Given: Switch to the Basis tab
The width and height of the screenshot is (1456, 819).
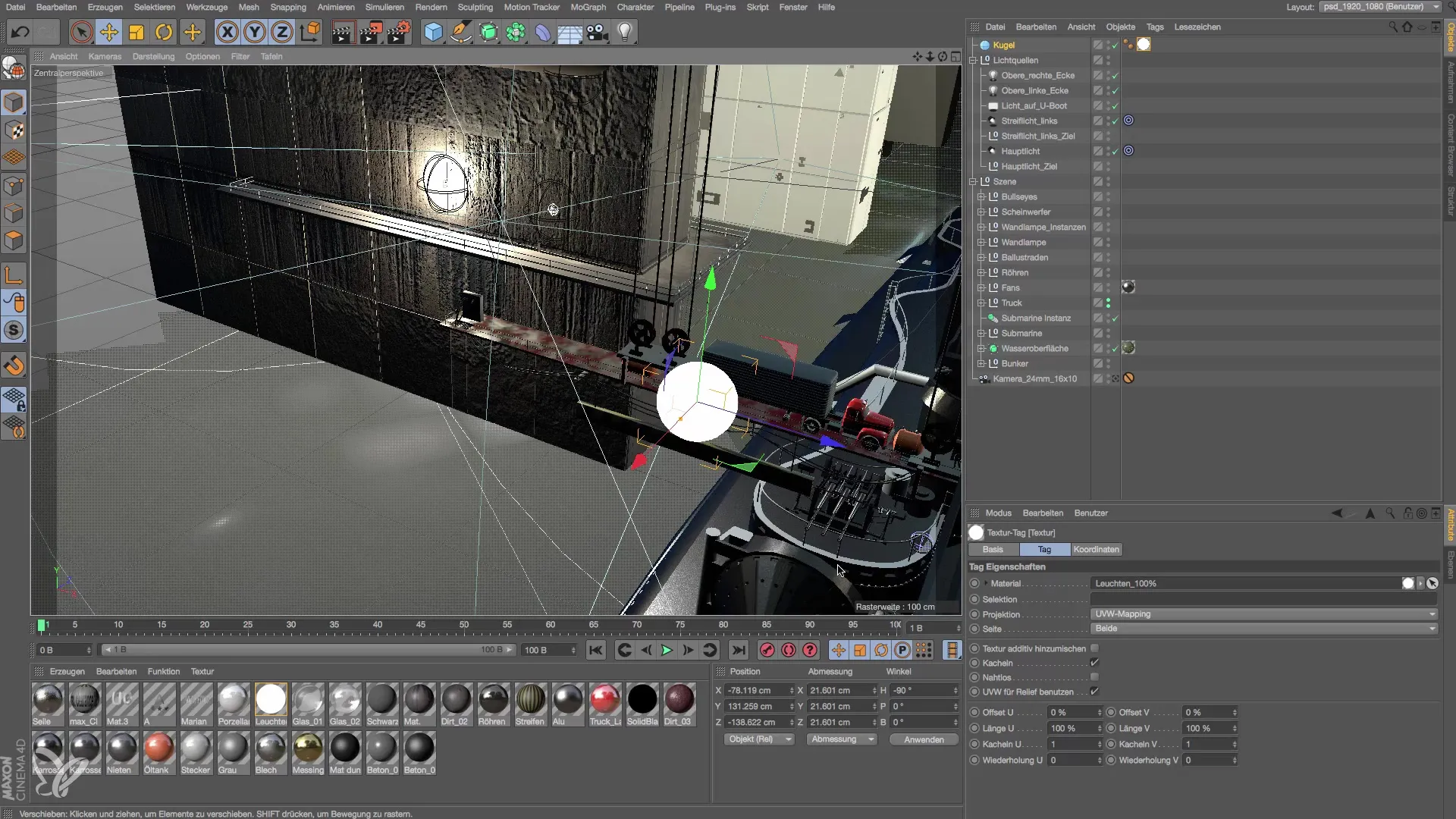Looking at the screenshot, I should [x=993, y=549].
